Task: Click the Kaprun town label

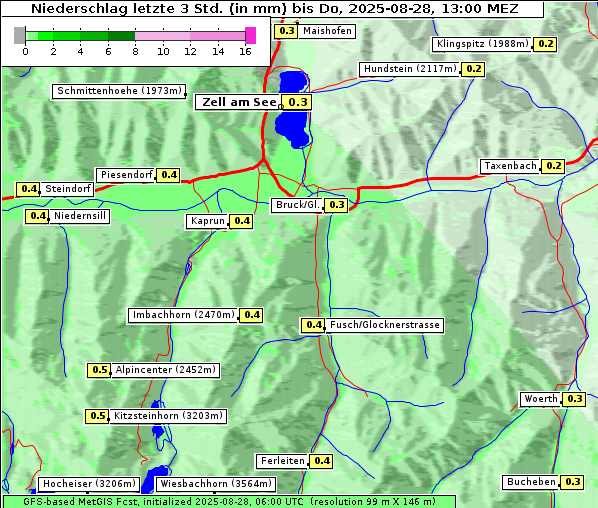Action: coord(207,221)
